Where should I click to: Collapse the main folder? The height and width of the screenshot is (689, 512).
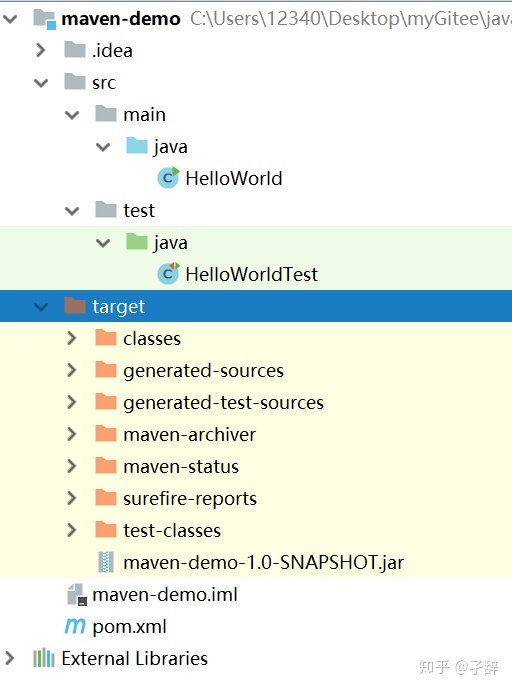click(x=72, y=115)
